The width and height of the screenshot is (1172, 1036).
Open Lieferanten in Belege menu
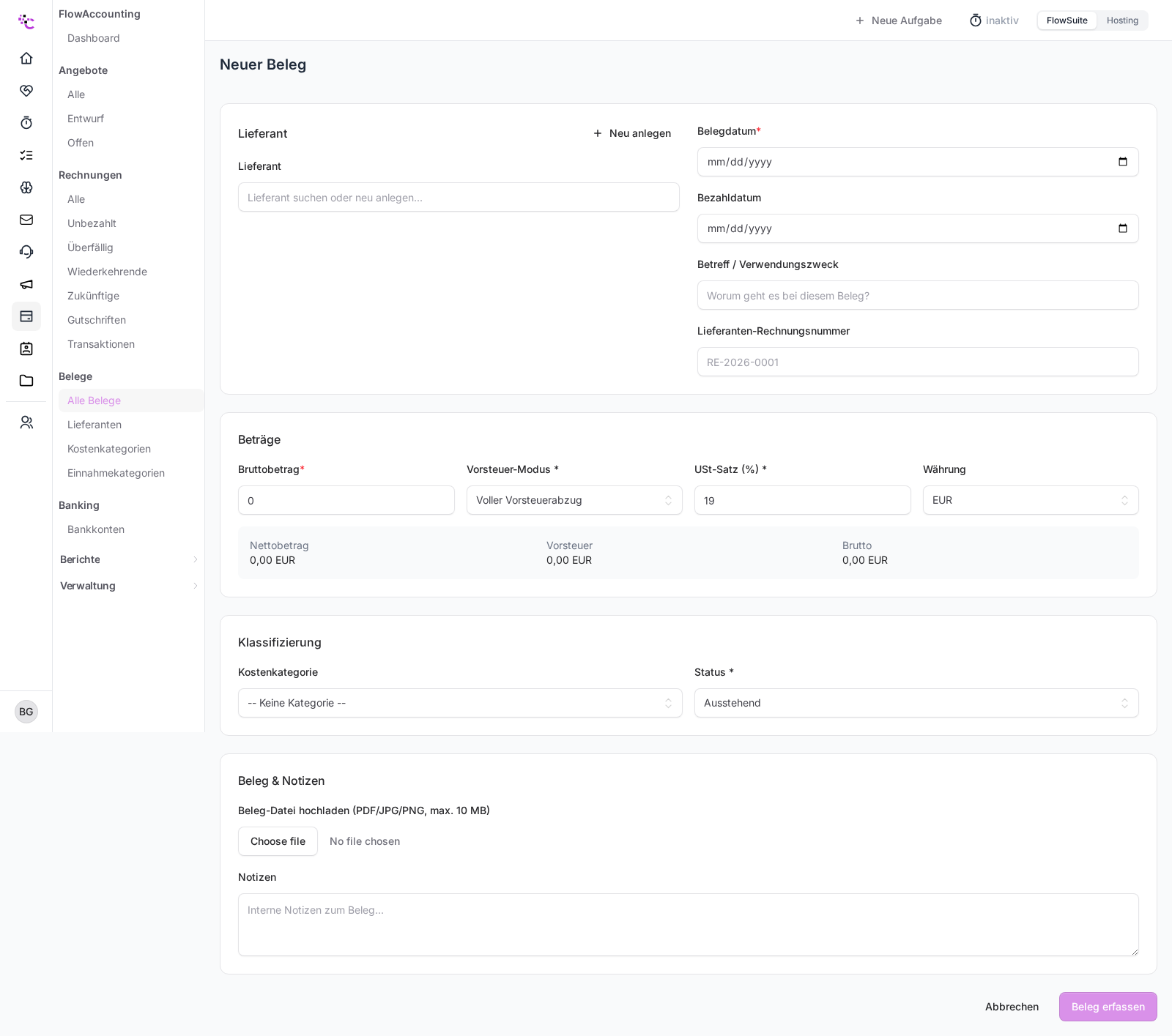tap(94, 425)
